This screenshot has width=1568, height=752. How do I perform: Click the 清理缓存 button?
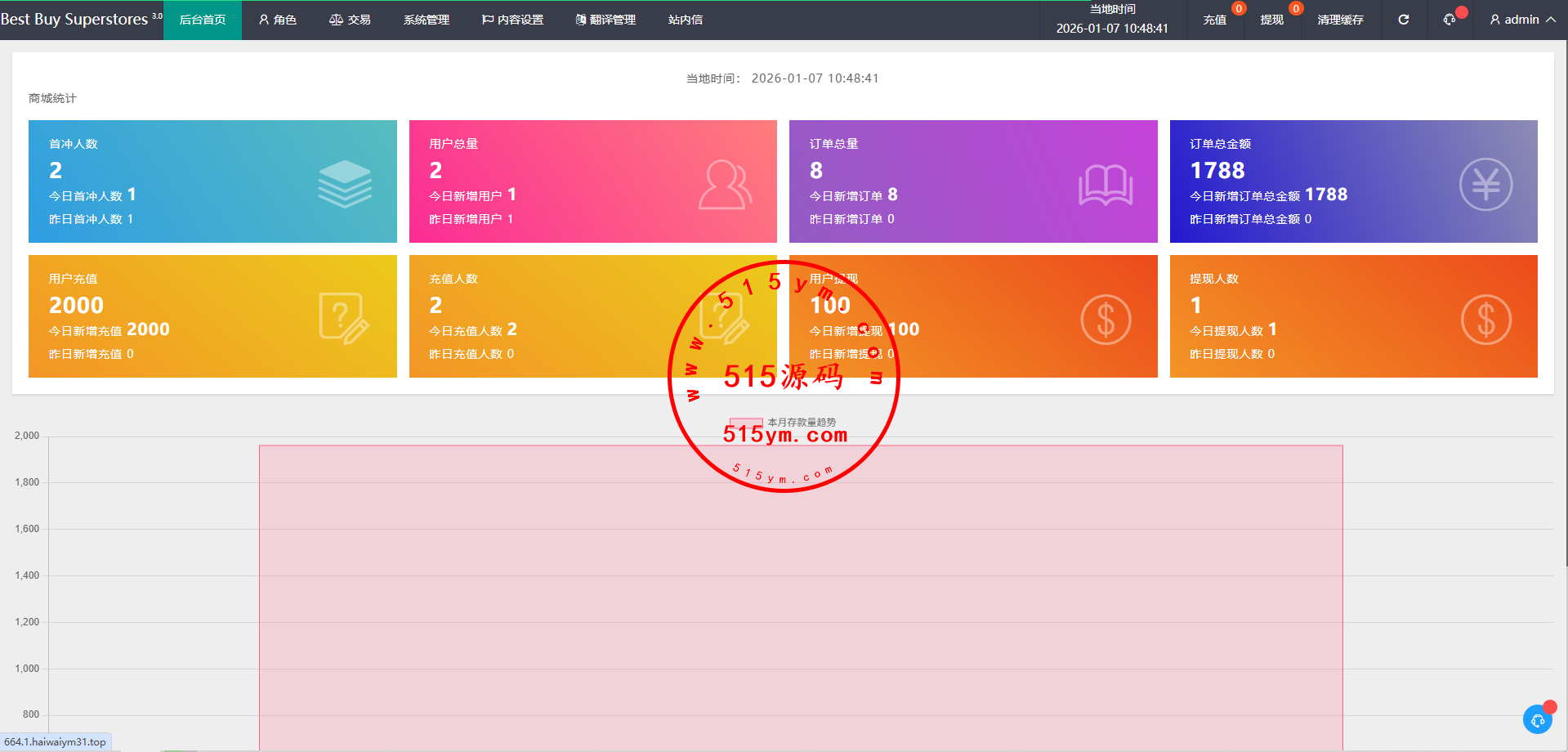coord(1340,20)
